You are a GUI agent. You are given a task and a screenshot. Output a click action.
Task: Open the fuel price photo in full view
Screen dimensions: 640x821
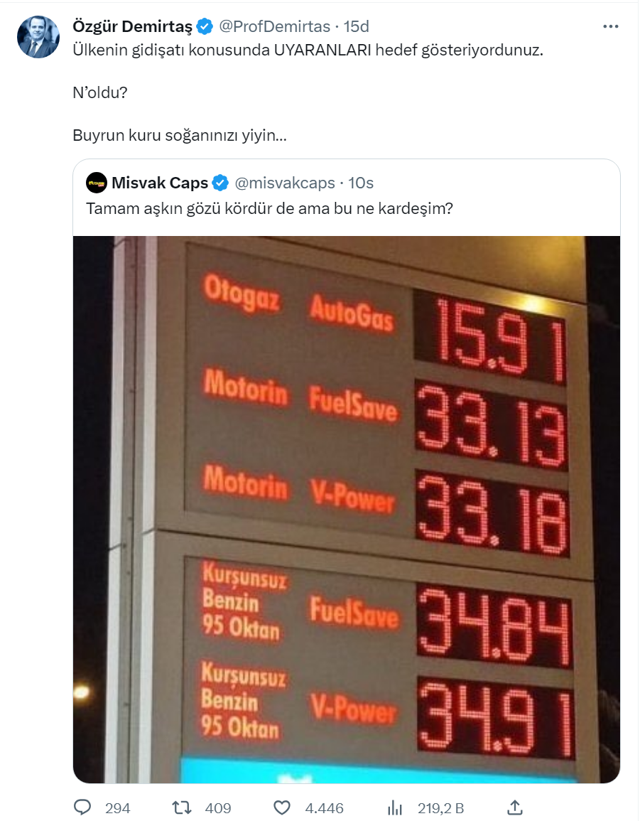(x=345, y=500)
